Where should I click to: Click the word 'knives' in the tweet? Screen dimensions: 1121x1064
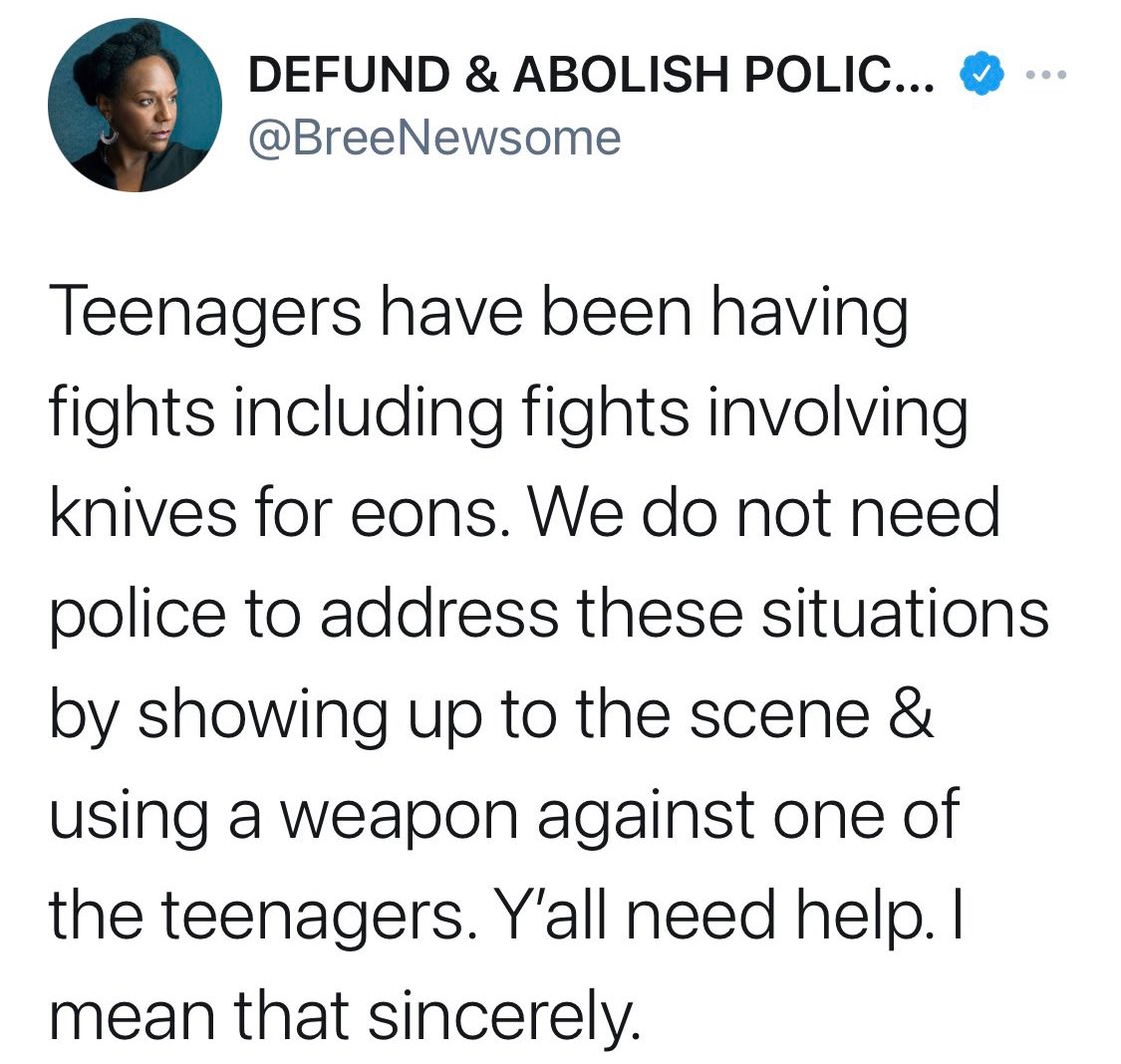[x=142, y=512]
